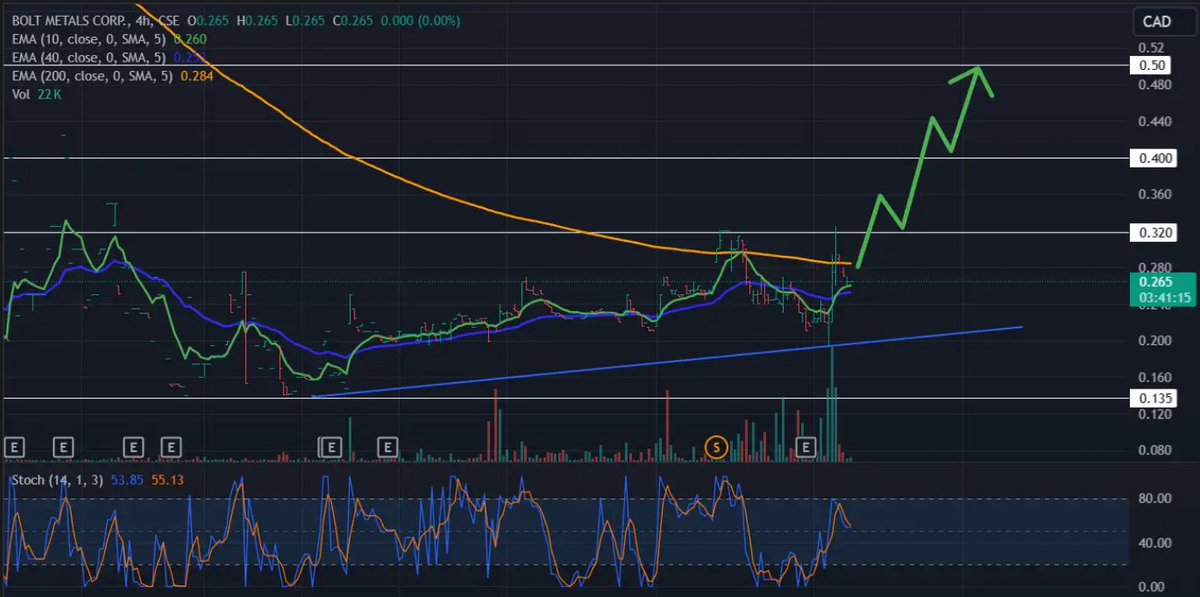Click the 0.120 price axis label

pos(1153,414)
